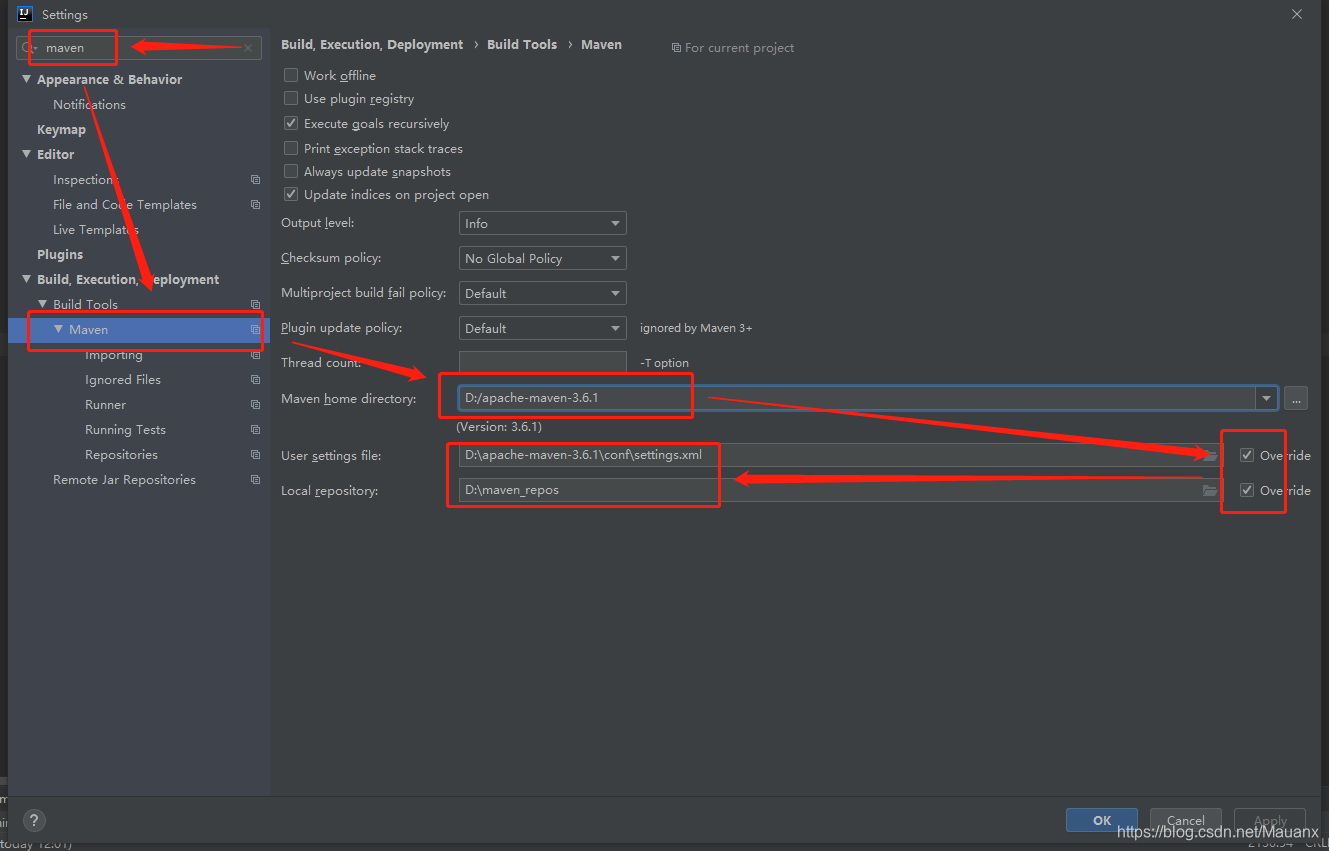This screenshot has width=1329, height=851.
Task: Open folder browser for User settings file
Action: tap(1210, 456)
